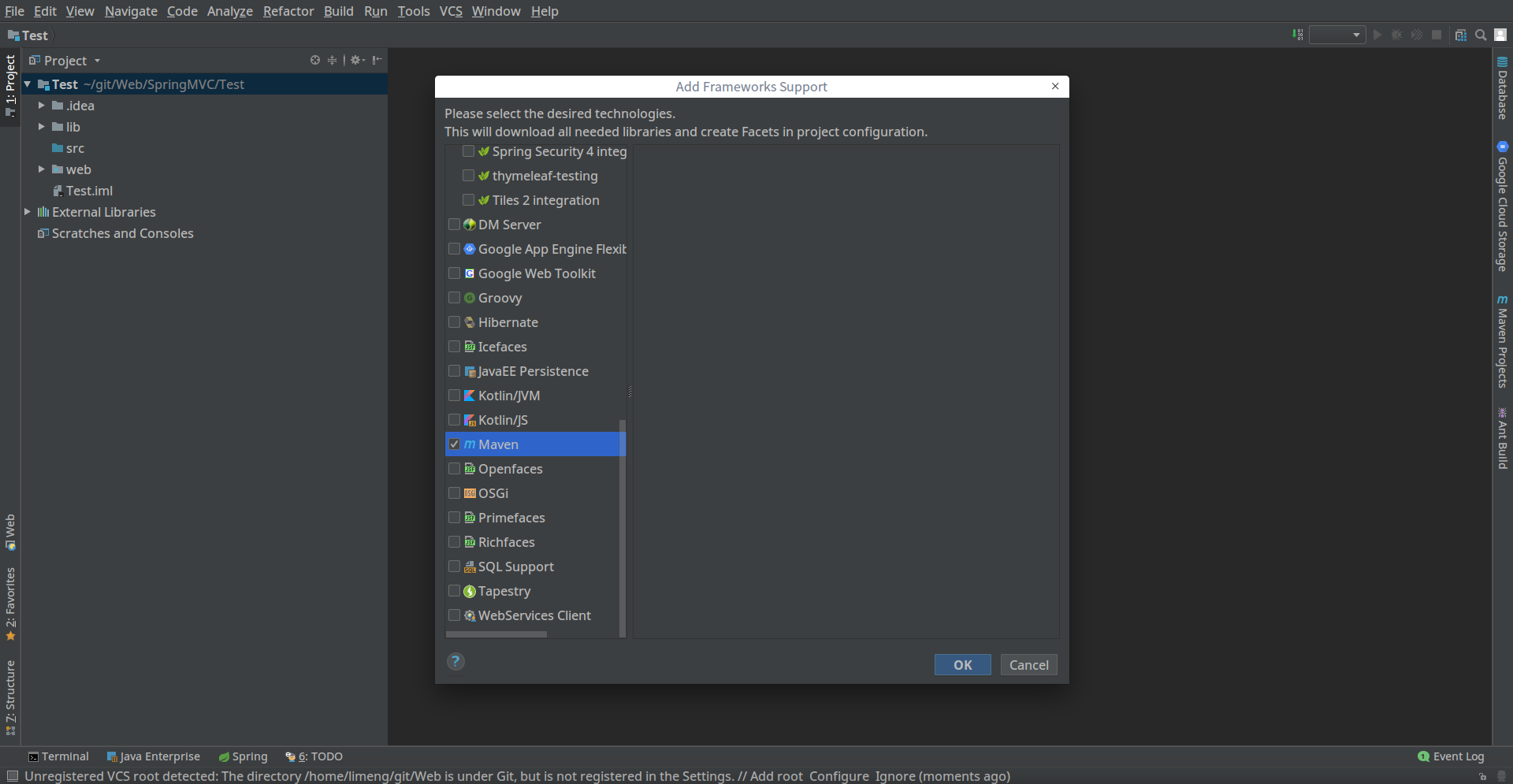Click Scroll from Source target icon
The image size is (1513, 784).
coord(315,60)
